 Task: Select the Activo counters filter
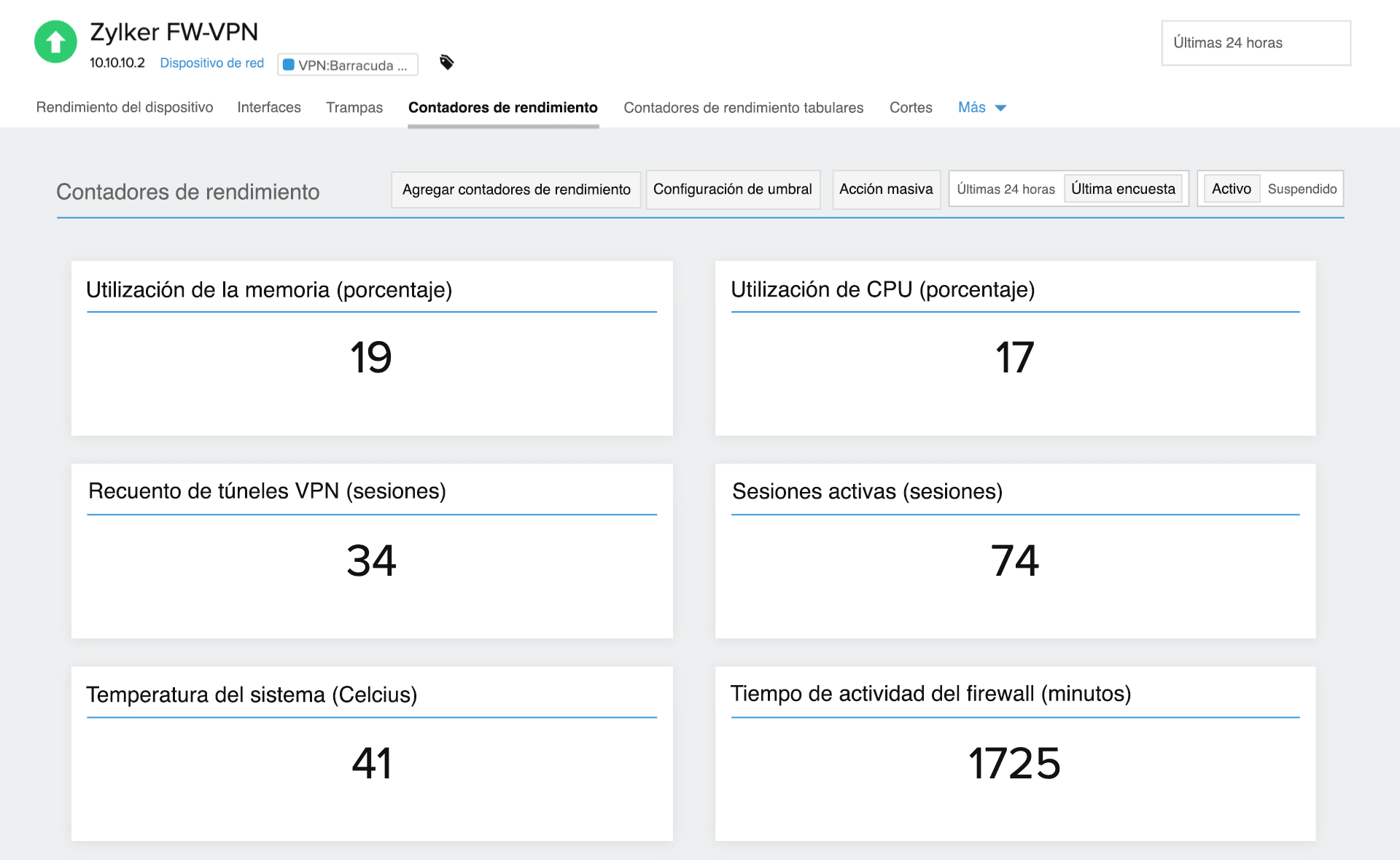(1231, 188)
